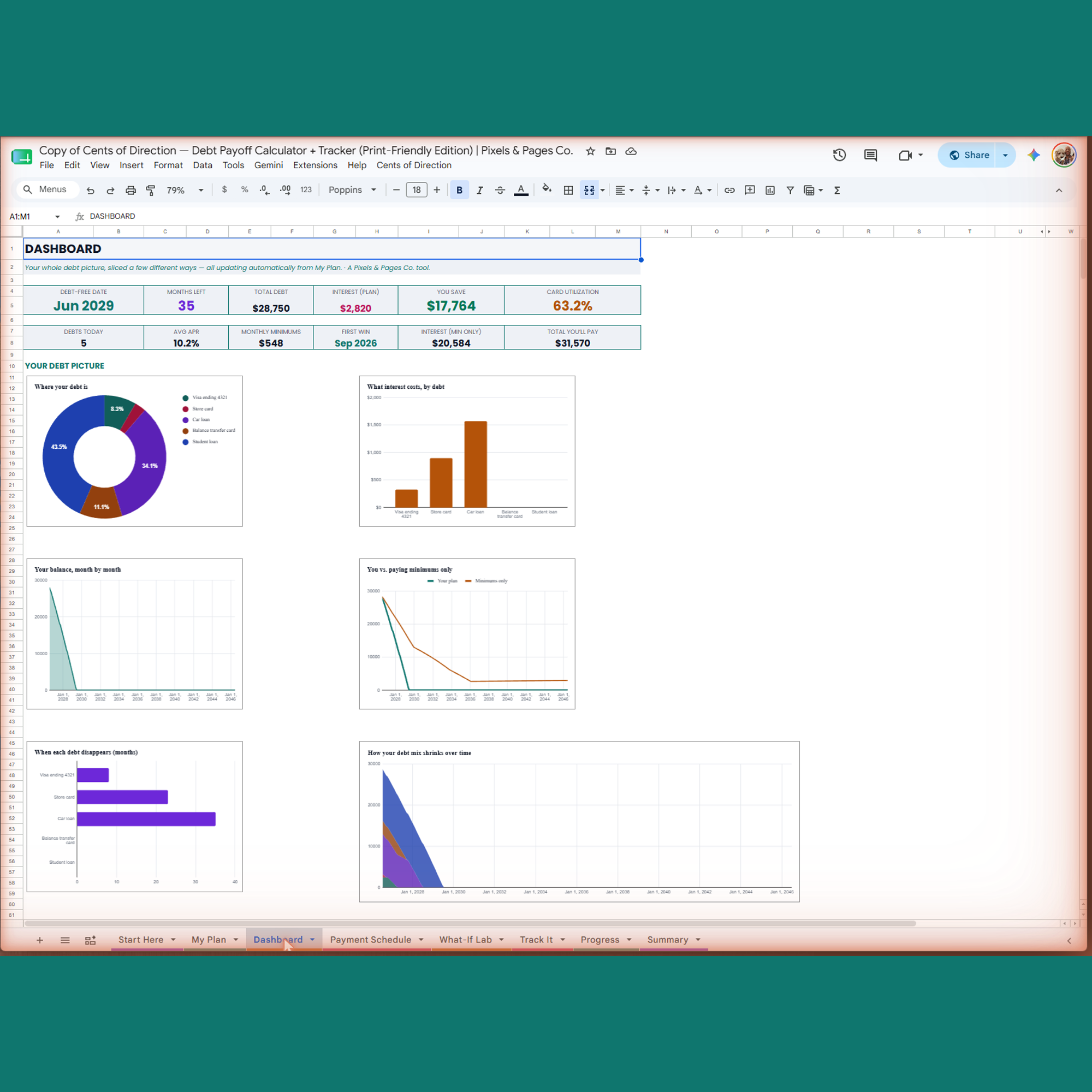Switch to the Payment Schedule tab
The width and height of the screenshot is (1092, 1092).
[371, 940]
